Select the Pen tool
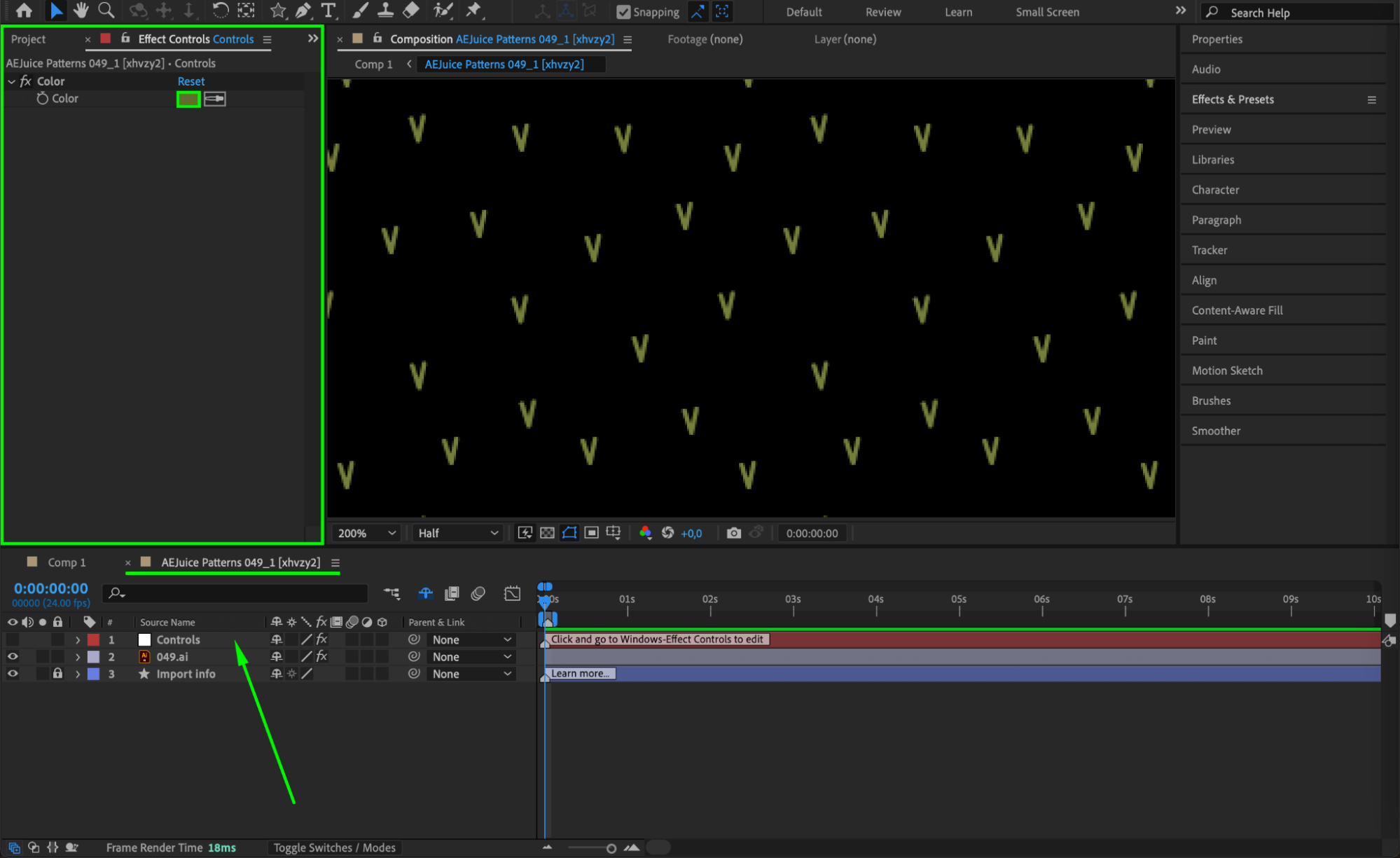The width and height of the screenshot is (1400, 858). point(303,11)
